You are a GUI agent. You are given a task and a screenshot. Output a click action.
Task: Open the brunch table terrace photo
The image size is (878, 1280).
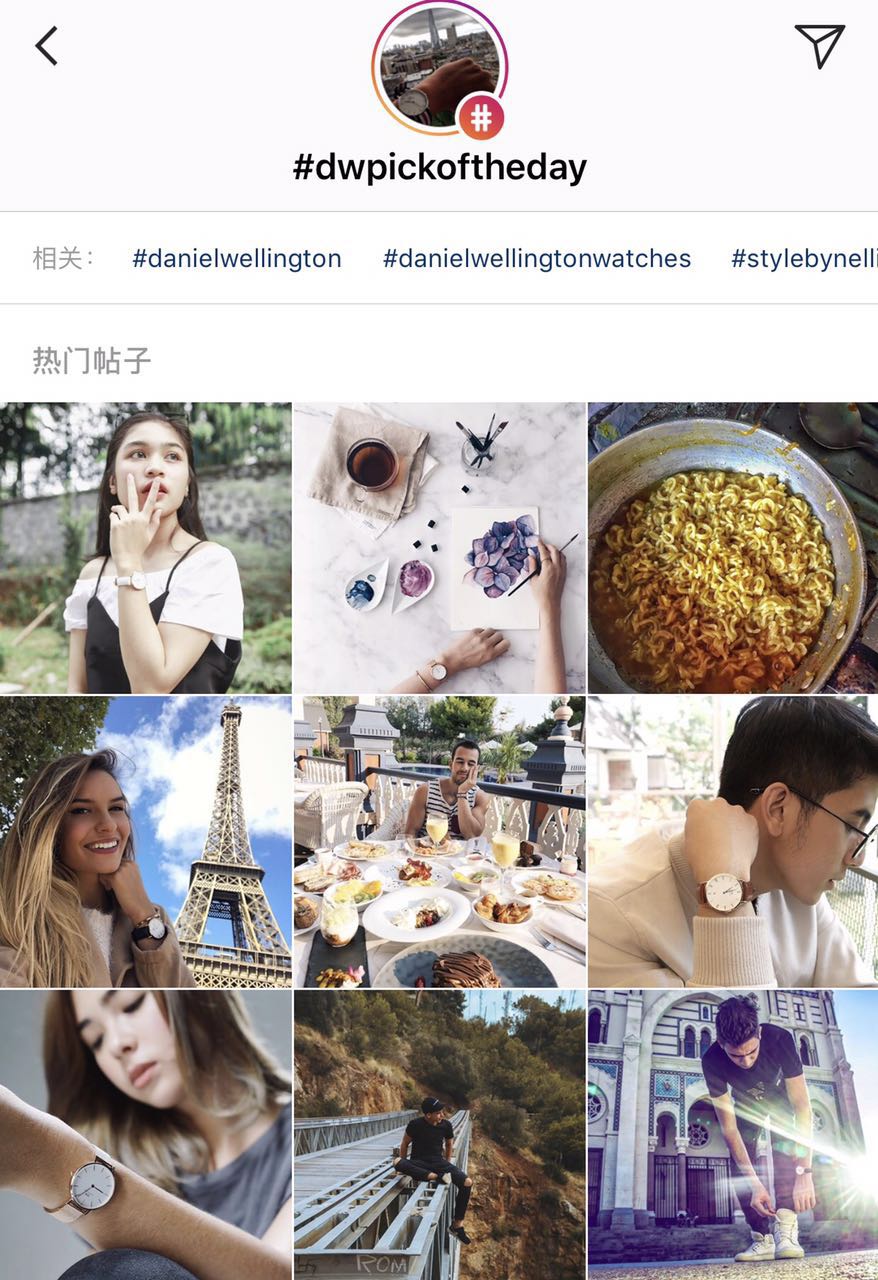tap(439, 842)
